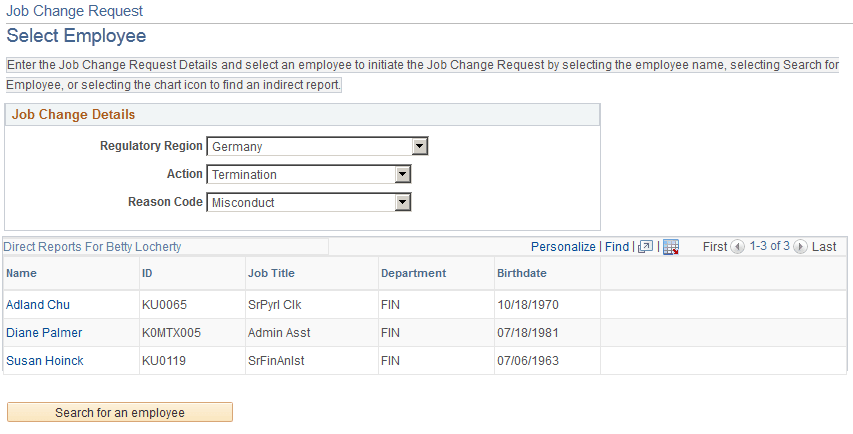Click Direct Reports For Betty Locherty title
Viewport: 853px width, 434px height.
point(92,247)
